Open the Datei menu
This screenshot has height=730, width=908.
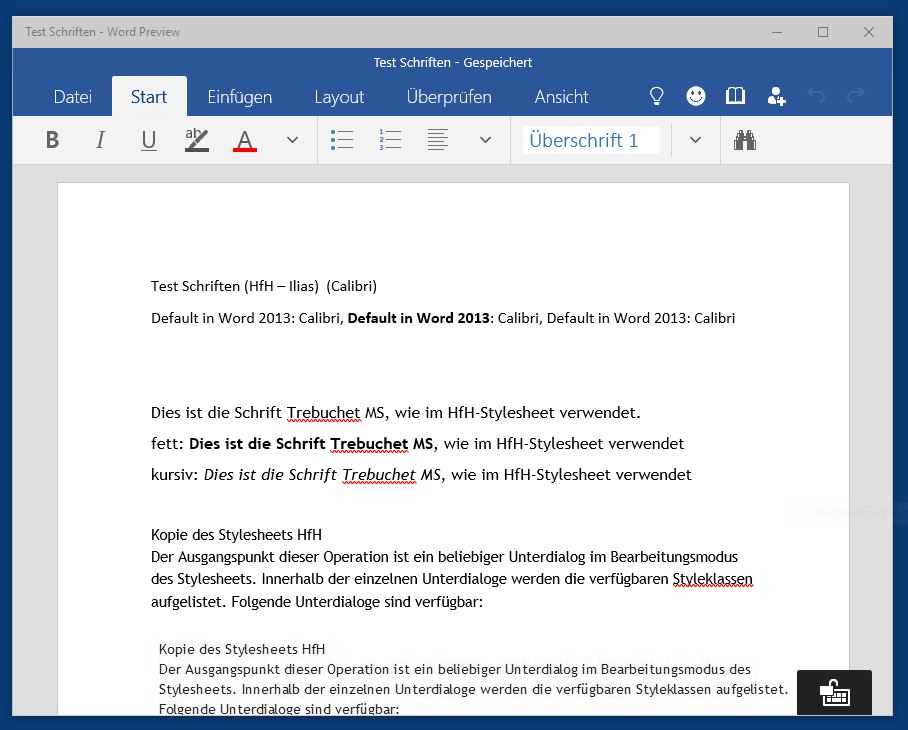pos(72,97)
